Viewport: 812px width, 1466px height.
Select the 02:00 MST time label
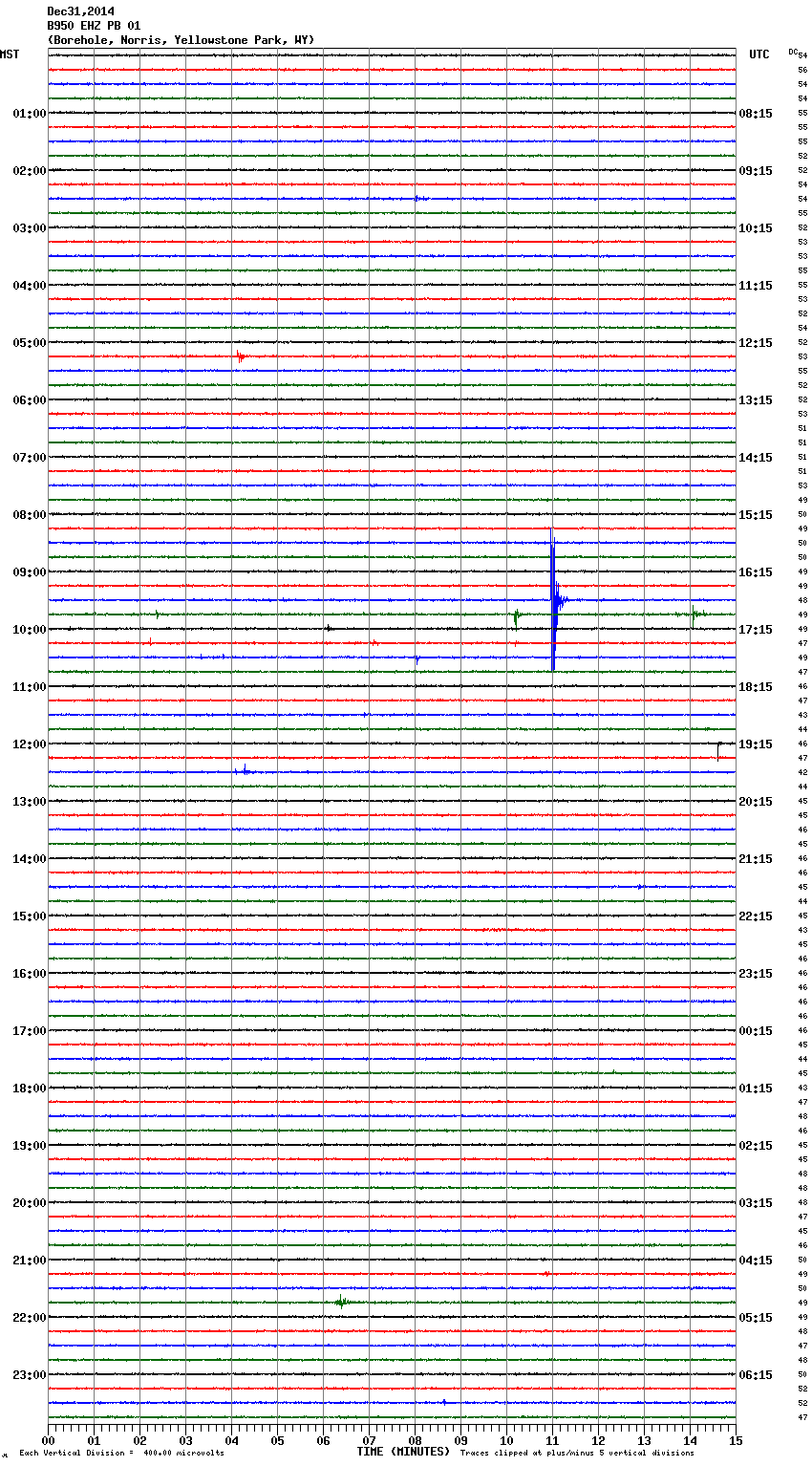pyautogui.click(x=29, y=171)
